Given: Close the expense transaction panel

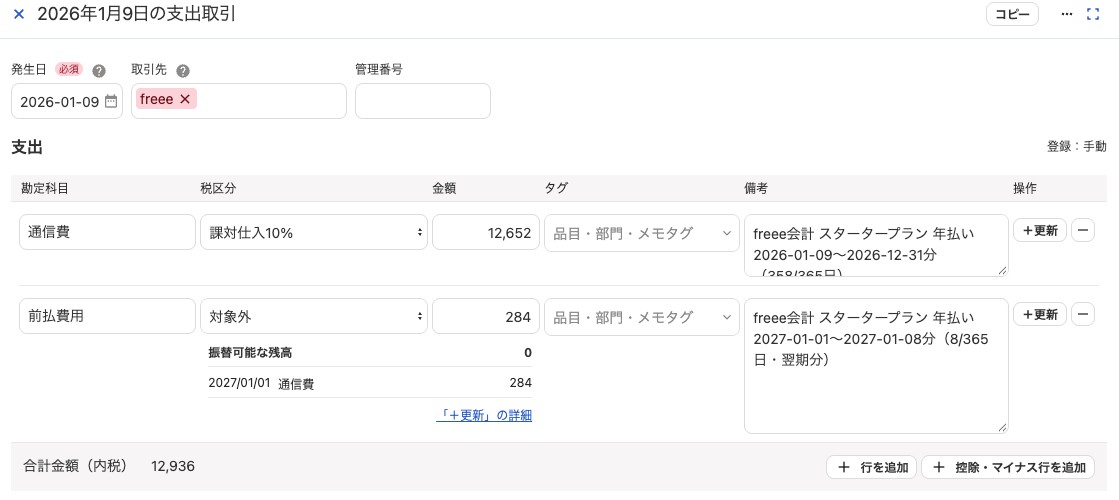Looking at the screenshot, I should click(19, 14).
